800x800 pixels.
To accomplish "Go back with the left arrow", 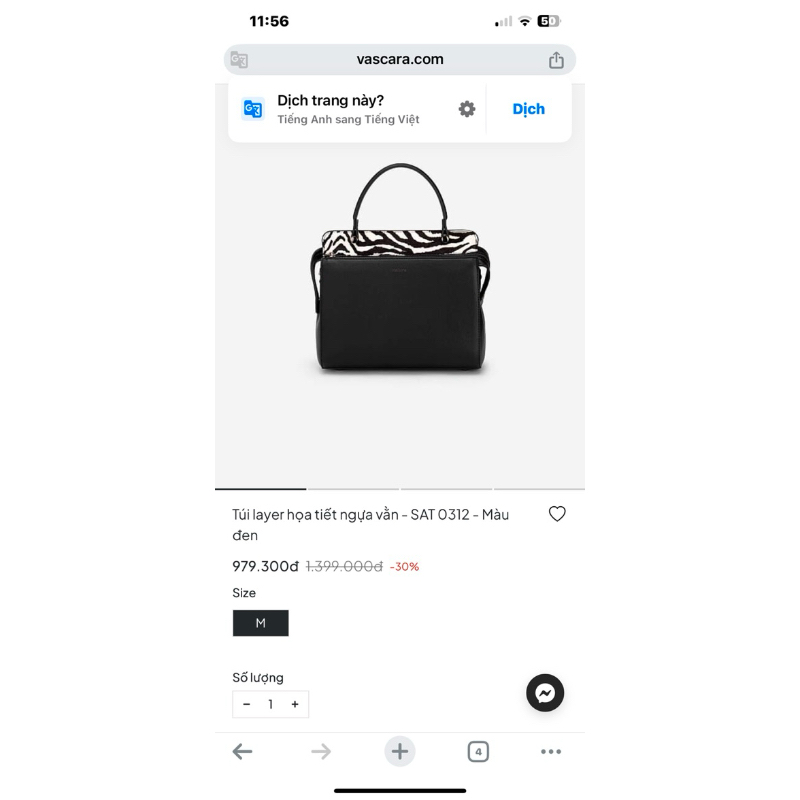I will [242, 752].
